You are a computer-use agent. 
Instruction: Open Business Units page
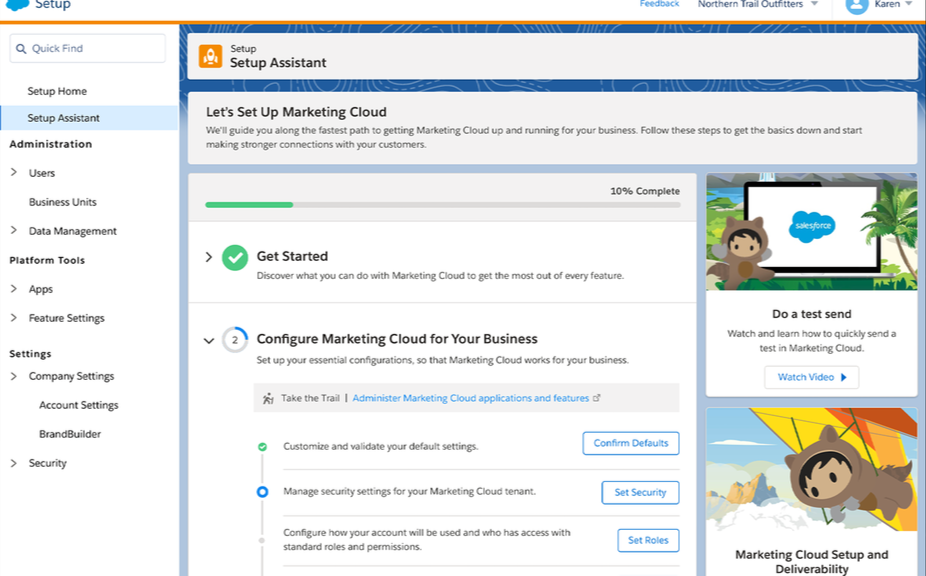point(63,202)
